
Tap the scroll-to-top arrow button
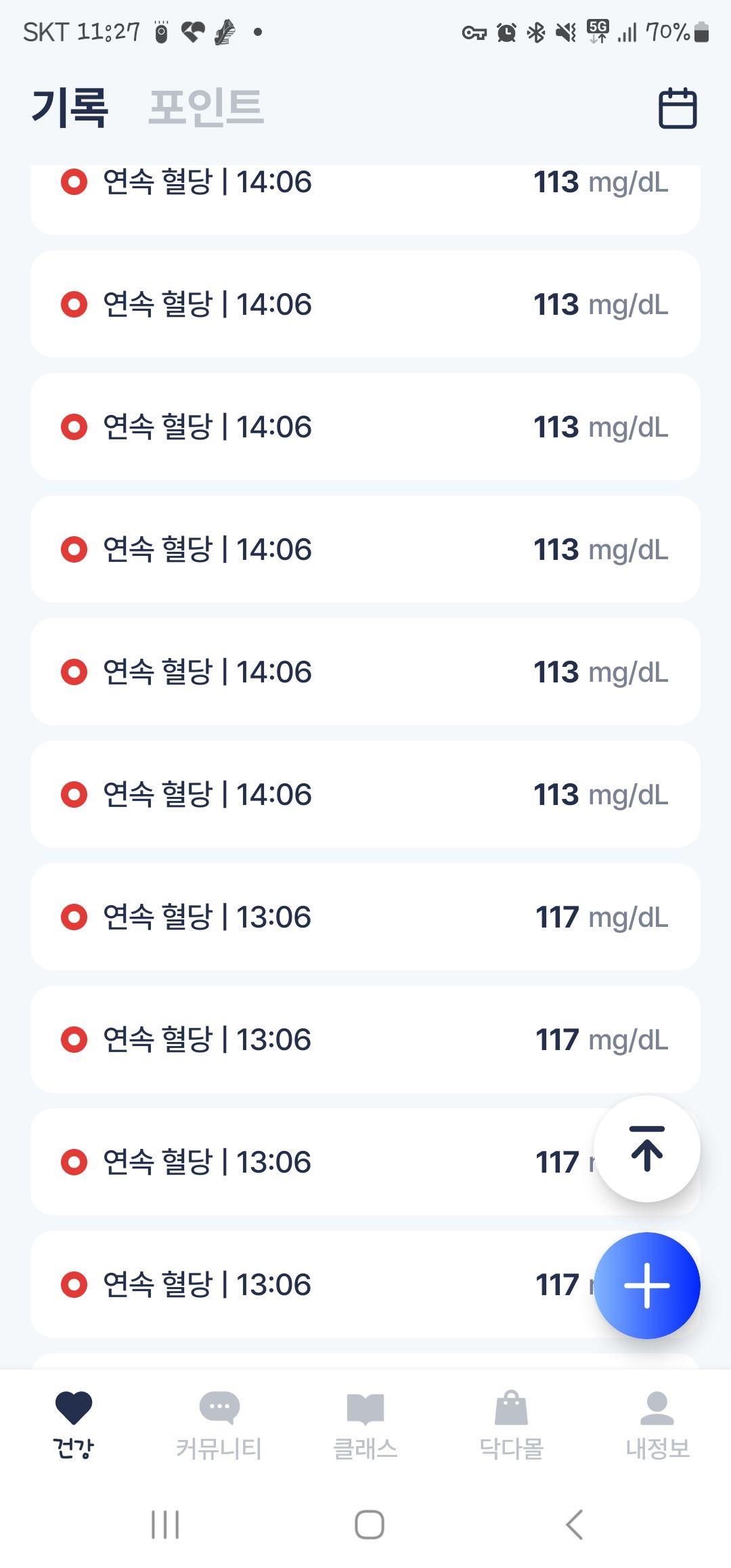[x=647, y=1148]
